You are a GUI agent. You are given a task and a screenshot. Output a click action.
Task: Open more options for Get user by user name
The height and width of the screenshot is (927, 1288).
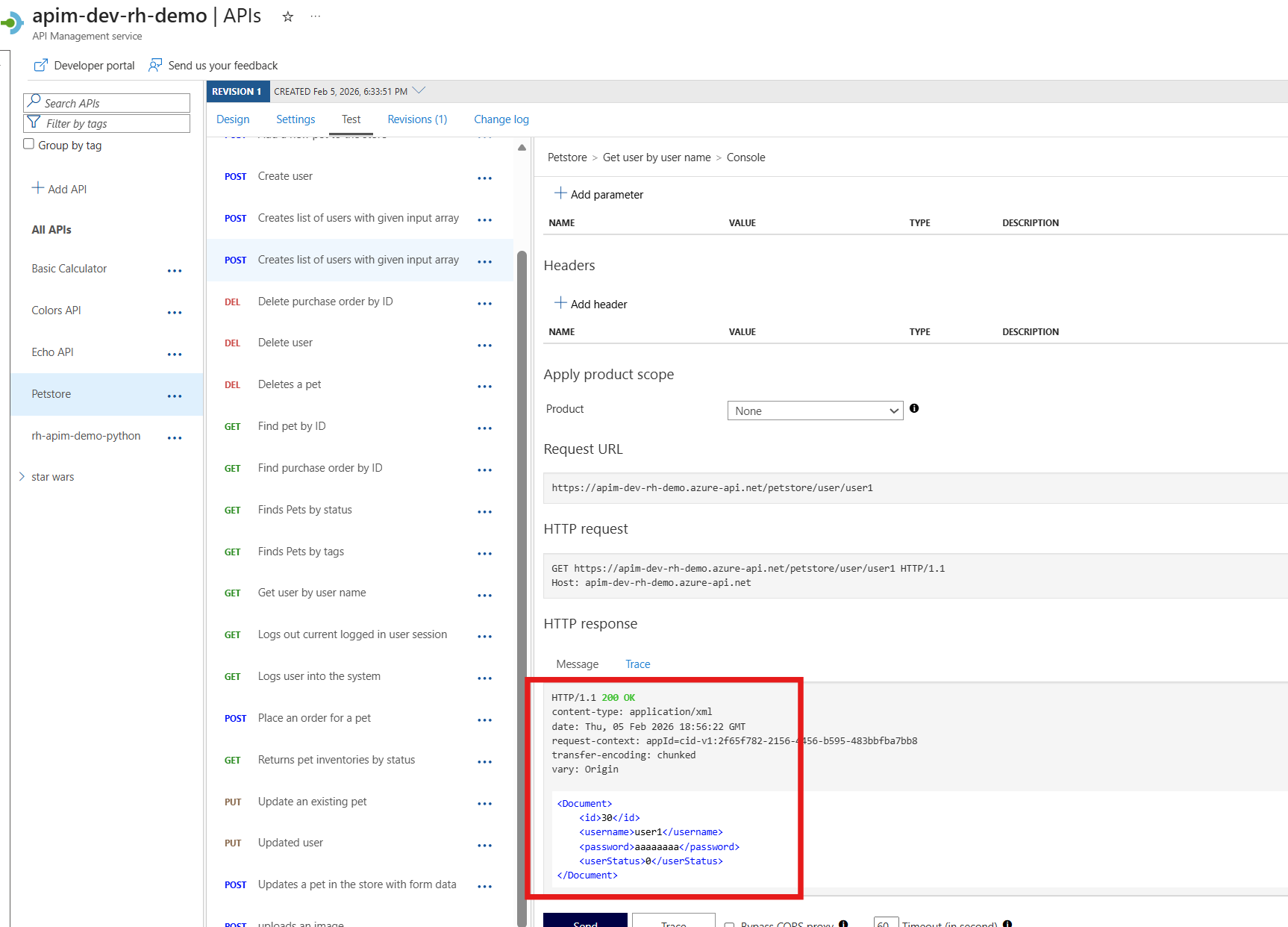click(x=485, y=596)
